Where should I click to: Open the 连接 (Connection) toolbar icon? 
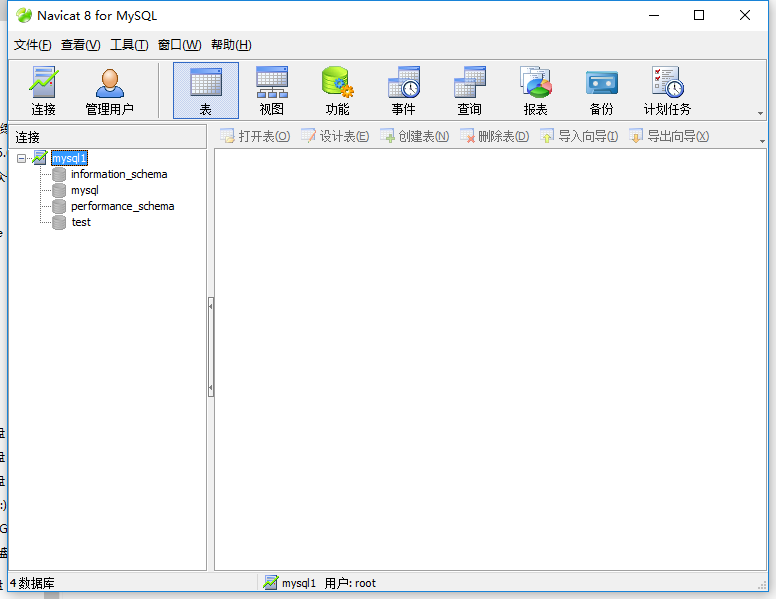[44, 91]
